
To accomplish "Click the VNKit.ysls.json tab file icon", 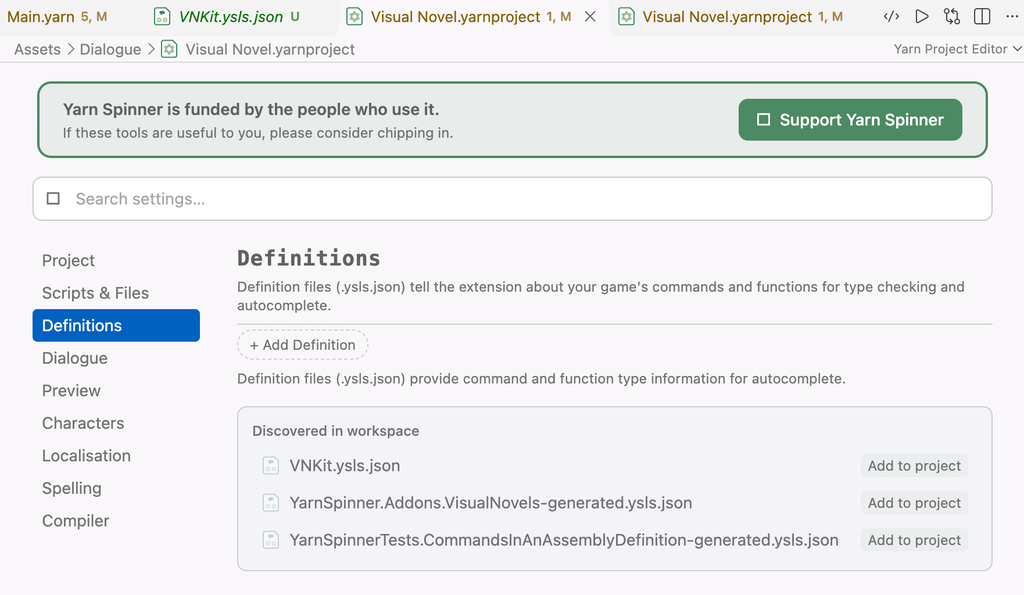I will pyautogui.click(x=162, y=17).
